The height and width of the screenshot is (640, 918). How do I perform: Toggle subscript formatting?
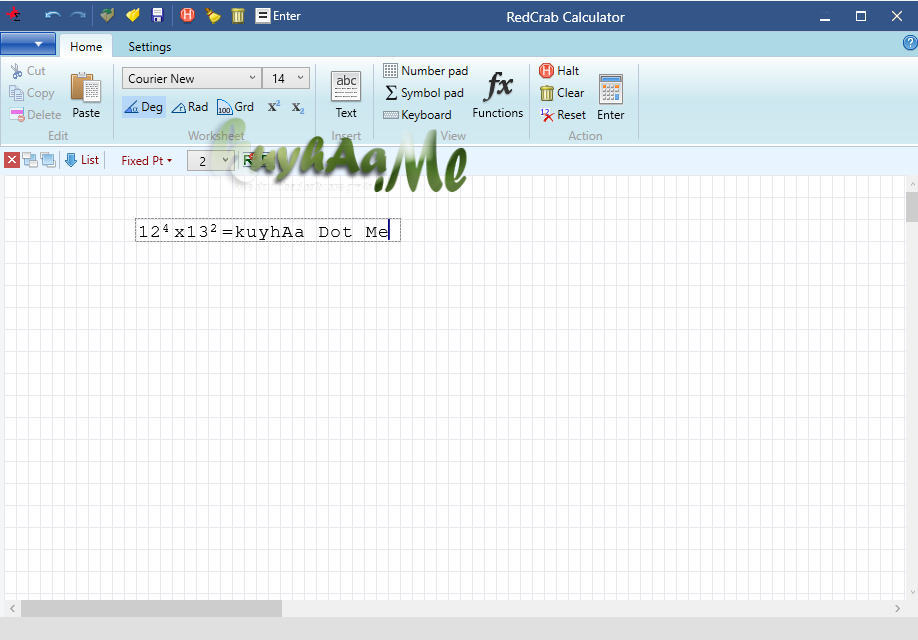click(298, 107)
